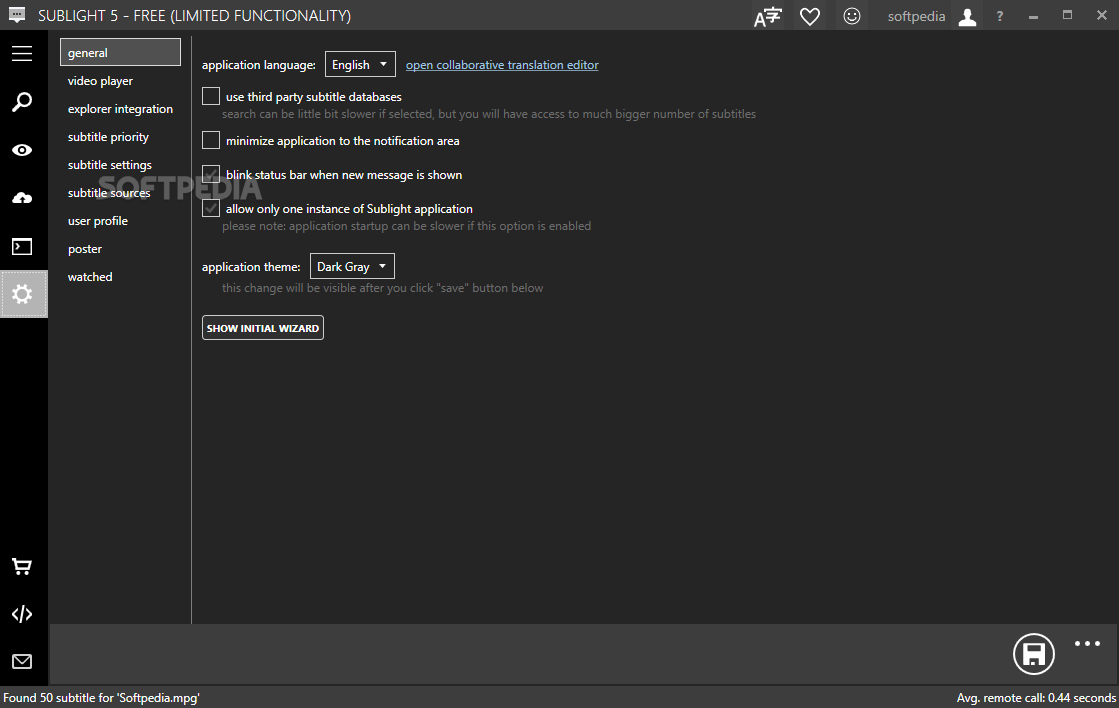Check minimize application to notification area
This screenshot has height=708, width=1119.
click(211, 141)
